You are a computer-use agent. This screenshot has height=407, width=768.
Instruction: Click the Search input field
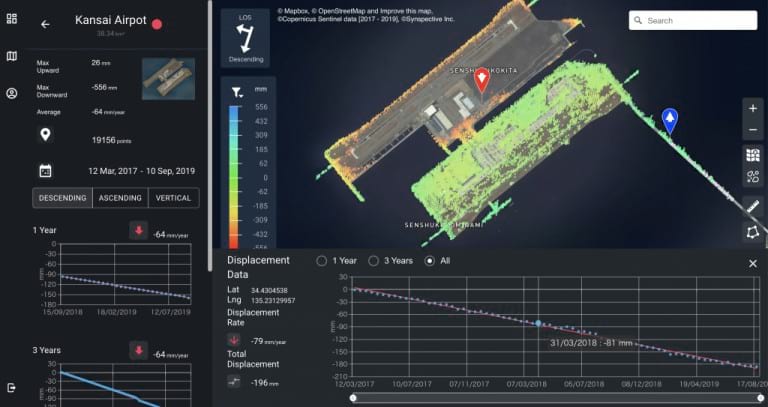coord(691,20)
